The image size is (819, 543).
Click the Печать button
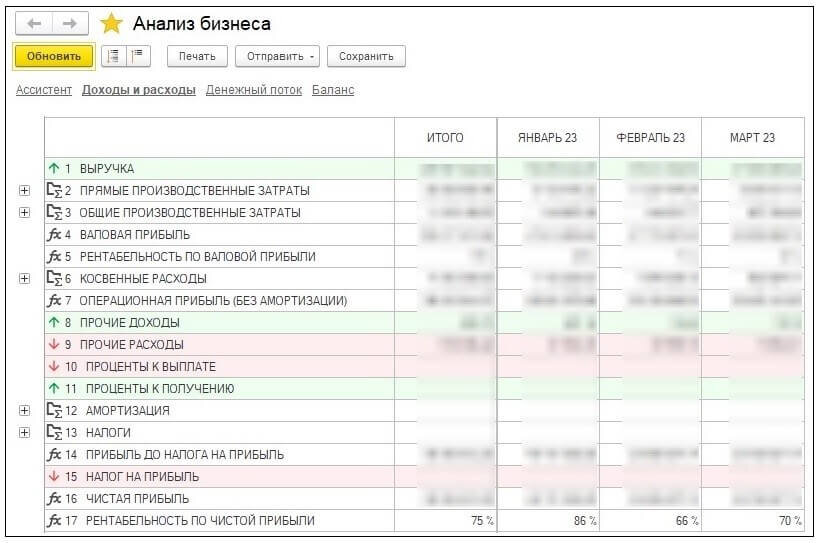click(x=197, y=57)
